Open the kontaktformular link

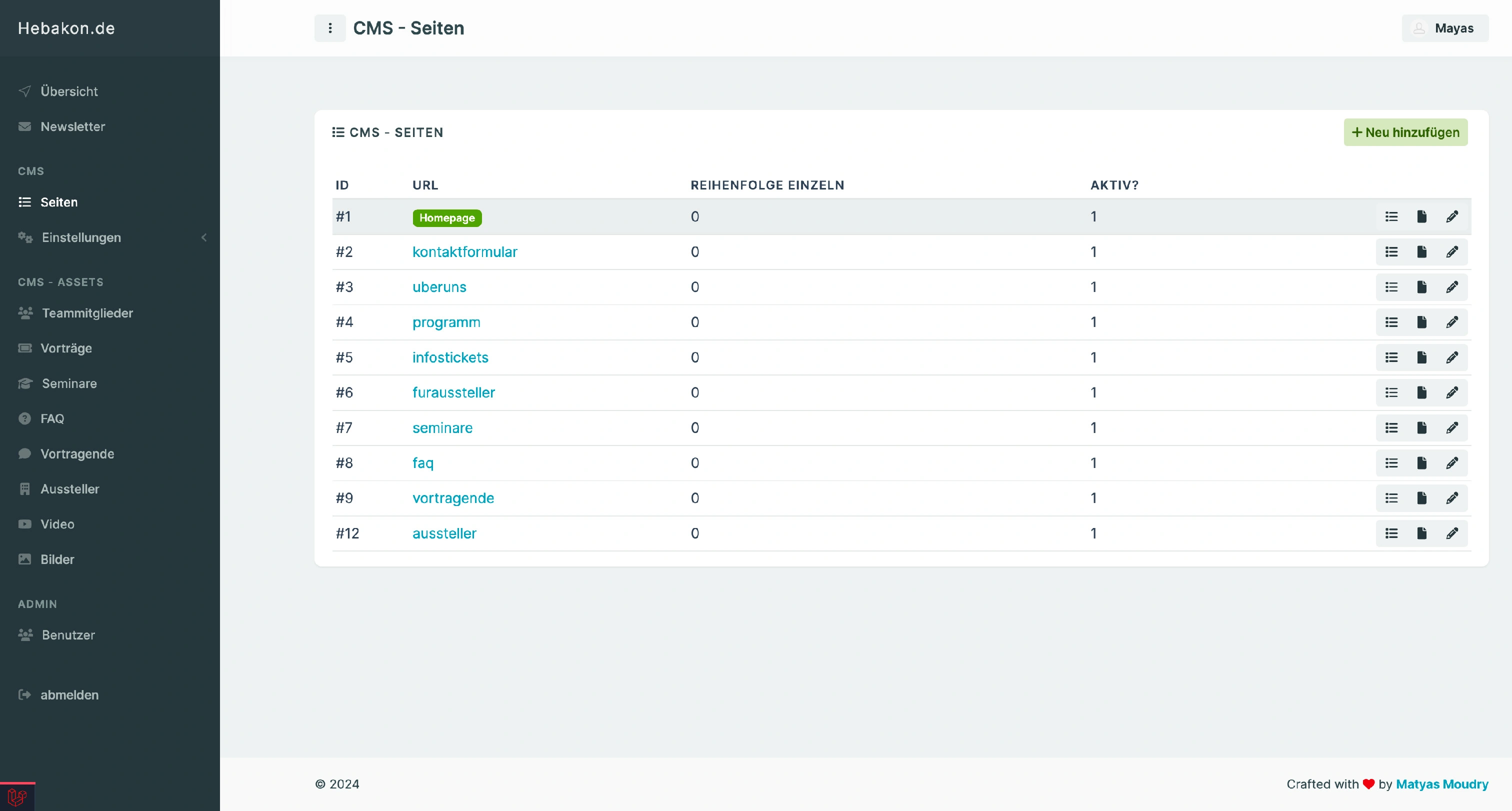coord(465,252)
